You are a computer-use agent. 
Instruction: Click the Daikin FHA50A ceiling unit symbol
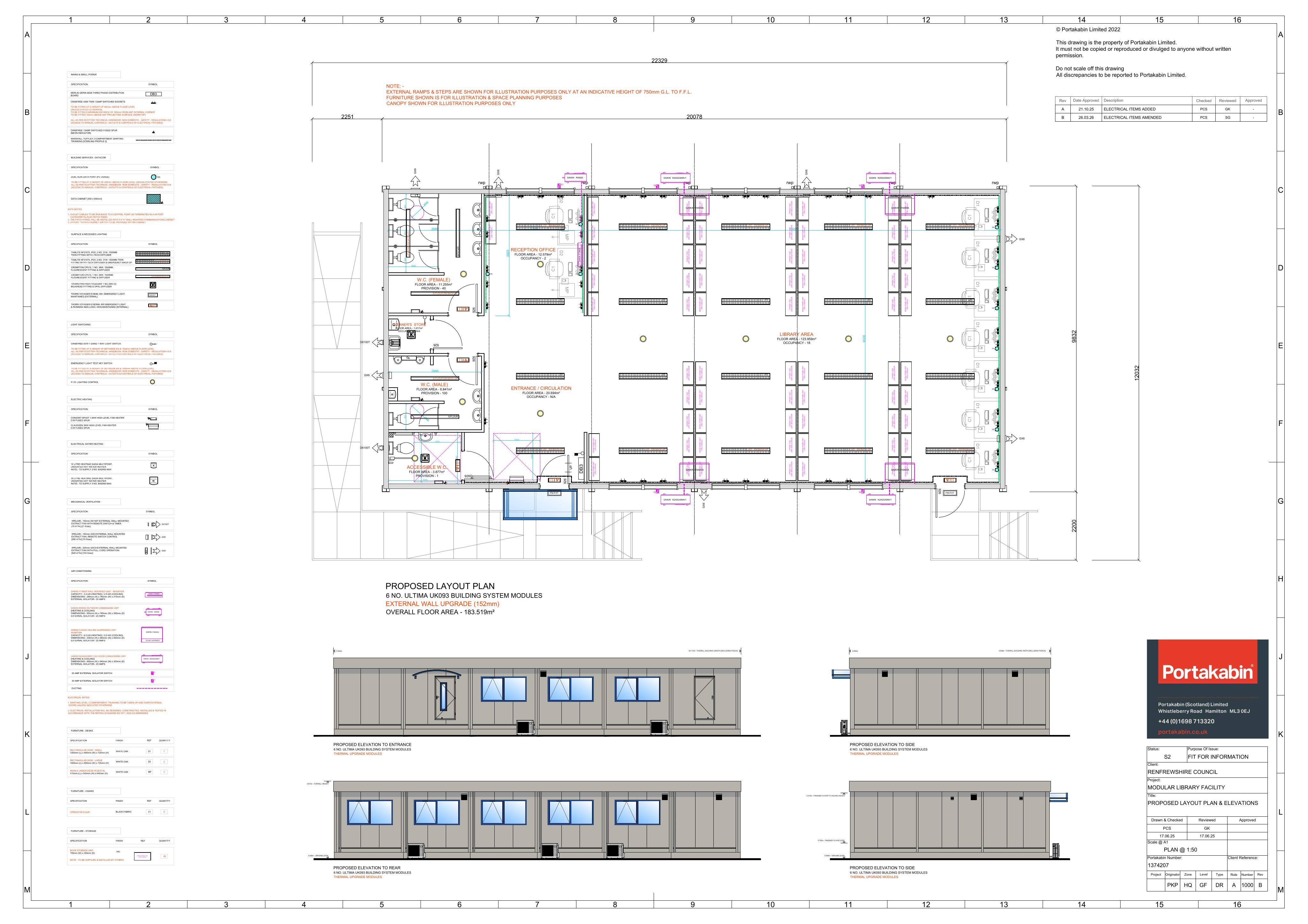(x=152, y=635)
